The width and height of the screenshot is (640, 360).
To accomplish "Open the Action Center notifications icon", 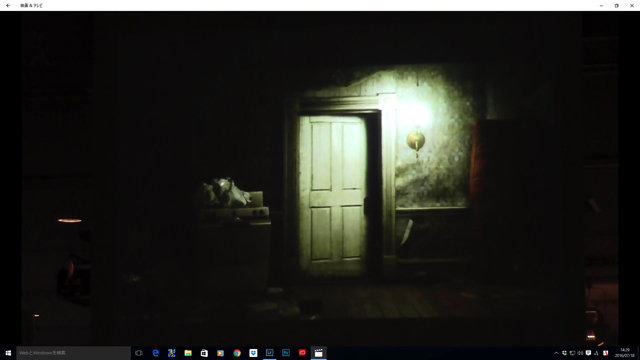I will coord(588,353).
